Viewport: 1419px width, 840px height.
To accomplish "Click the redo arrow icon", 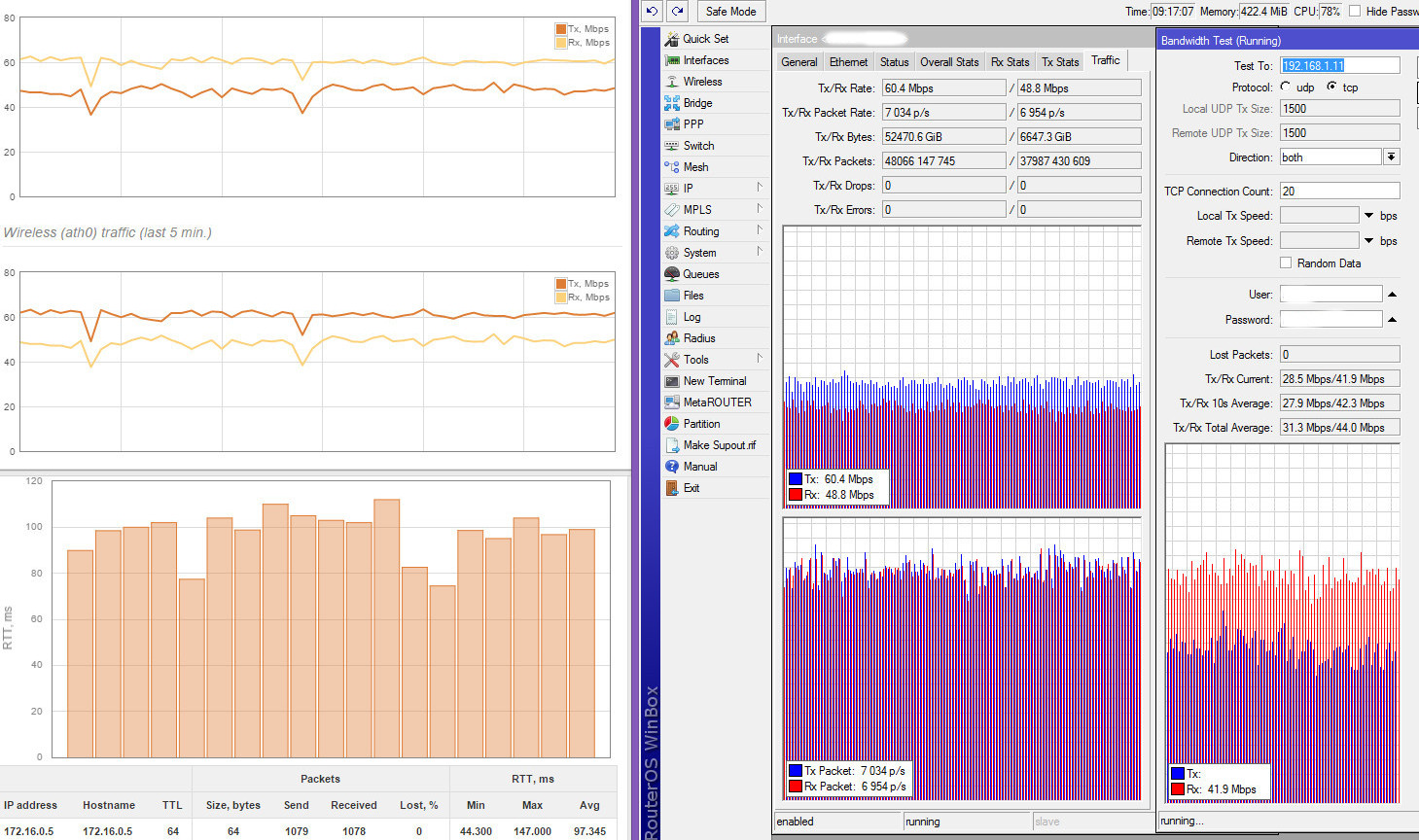I will coord(677,12).
